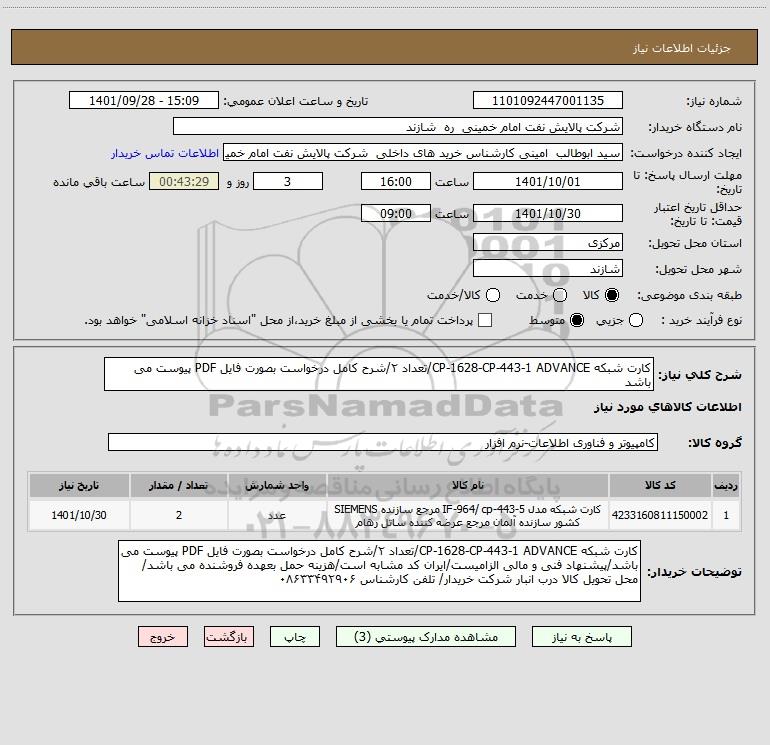Click the buyer organization name field
Screen dimensions: 770x745
pyautogui.click(x=398, y=127)
